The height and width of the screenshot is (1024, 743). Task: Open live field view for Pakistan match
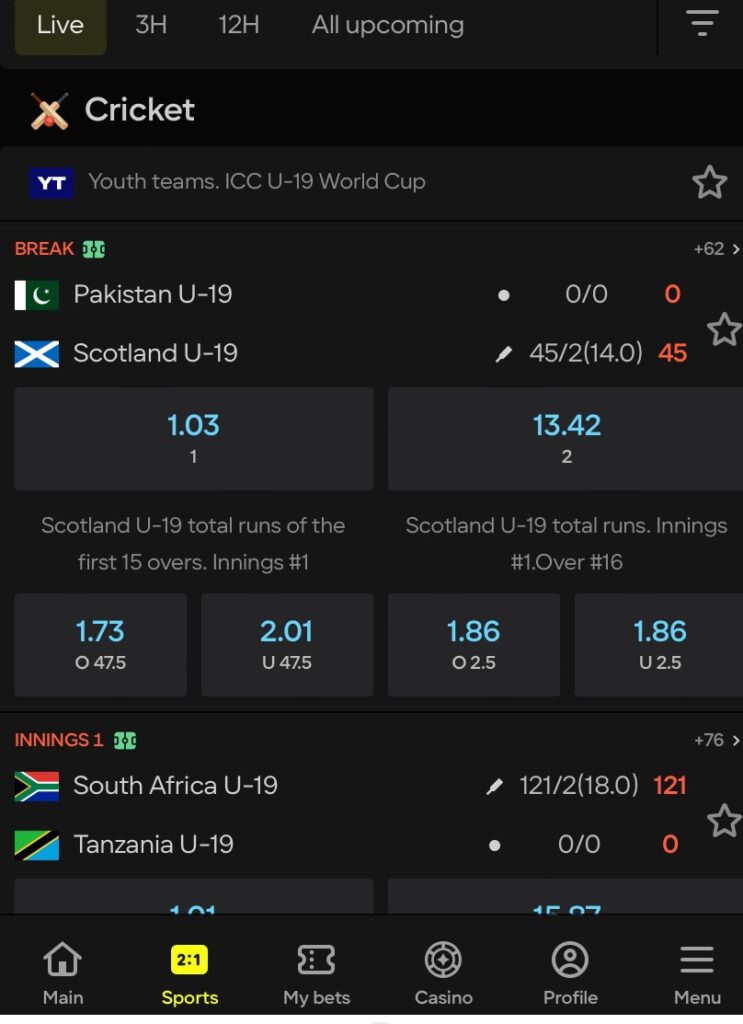point(94,249)
